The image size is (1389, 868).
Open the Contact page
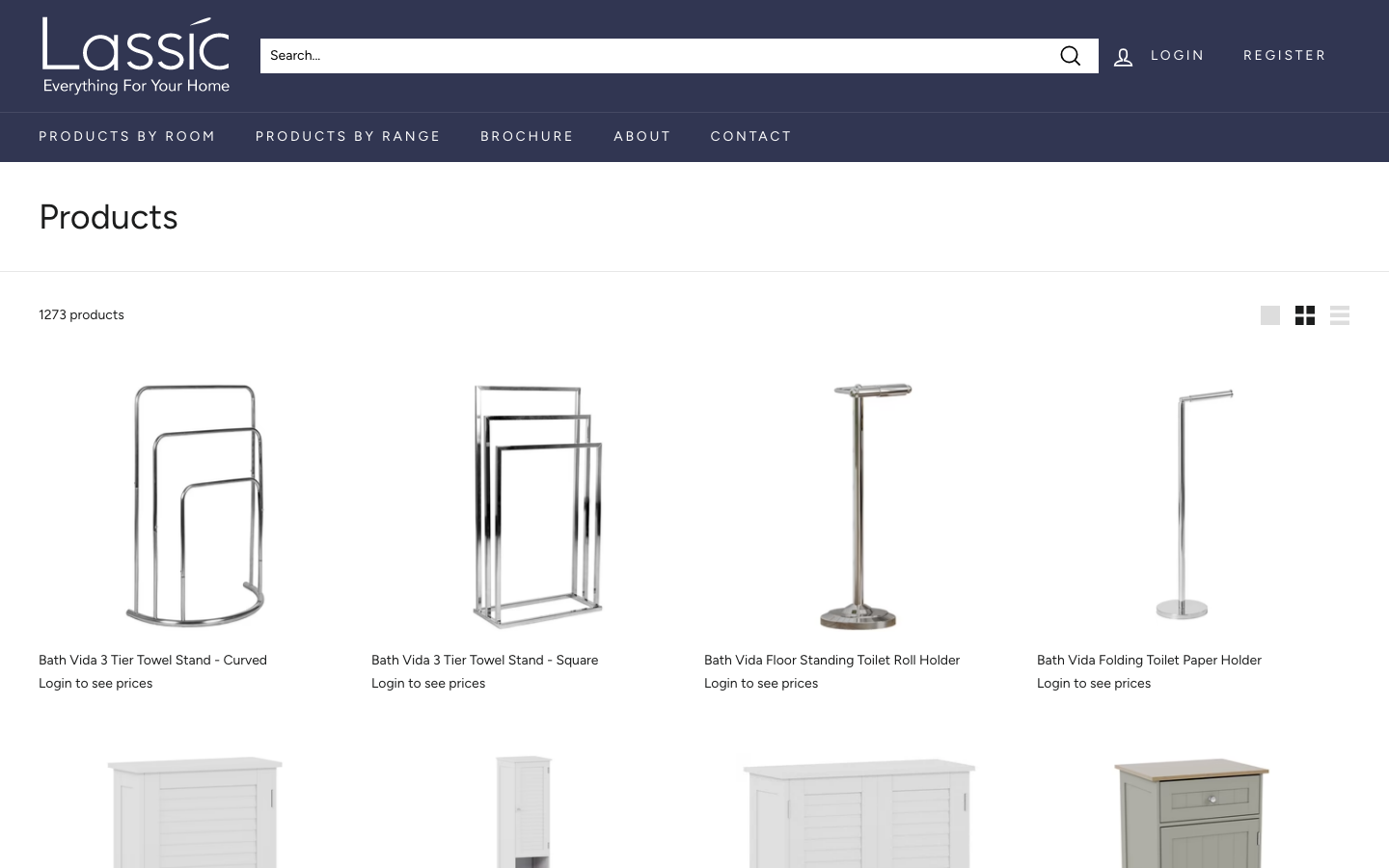tap(751, 137)
